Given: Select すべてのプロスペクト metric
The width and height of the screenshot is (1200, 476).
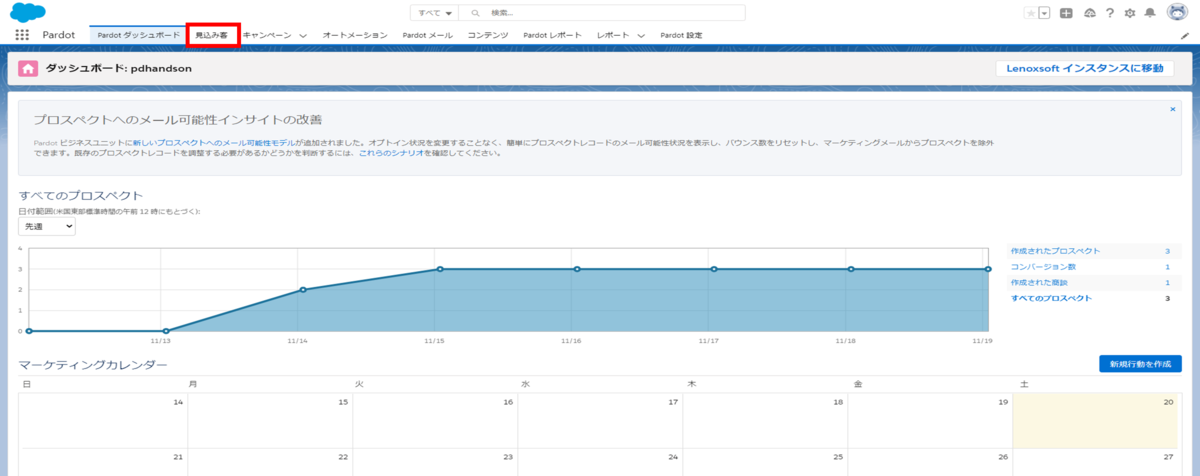Looking at the screenshot, I should click(x=1051, y=298).
